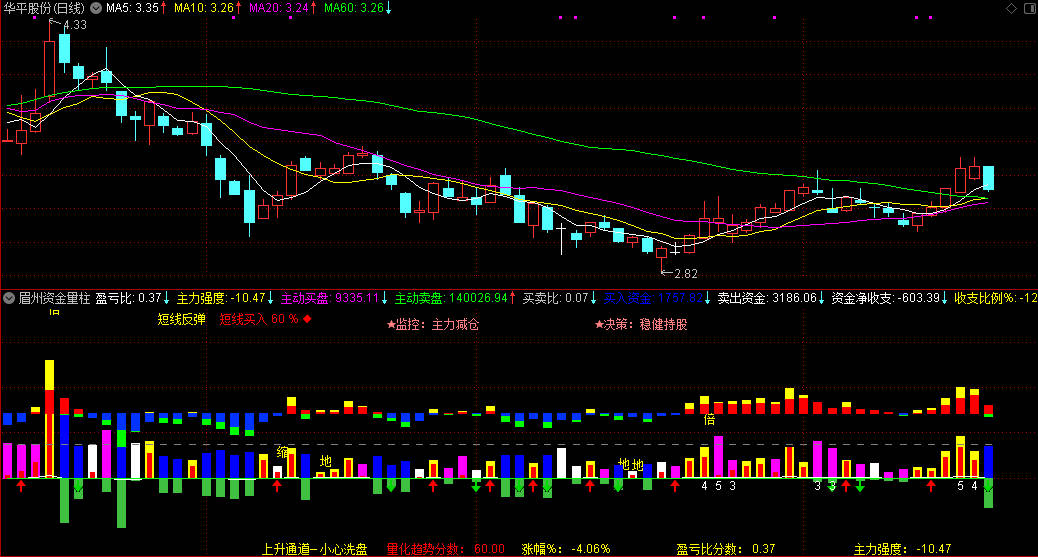Click the ★决策:稳健持股 label

(641, 325)
